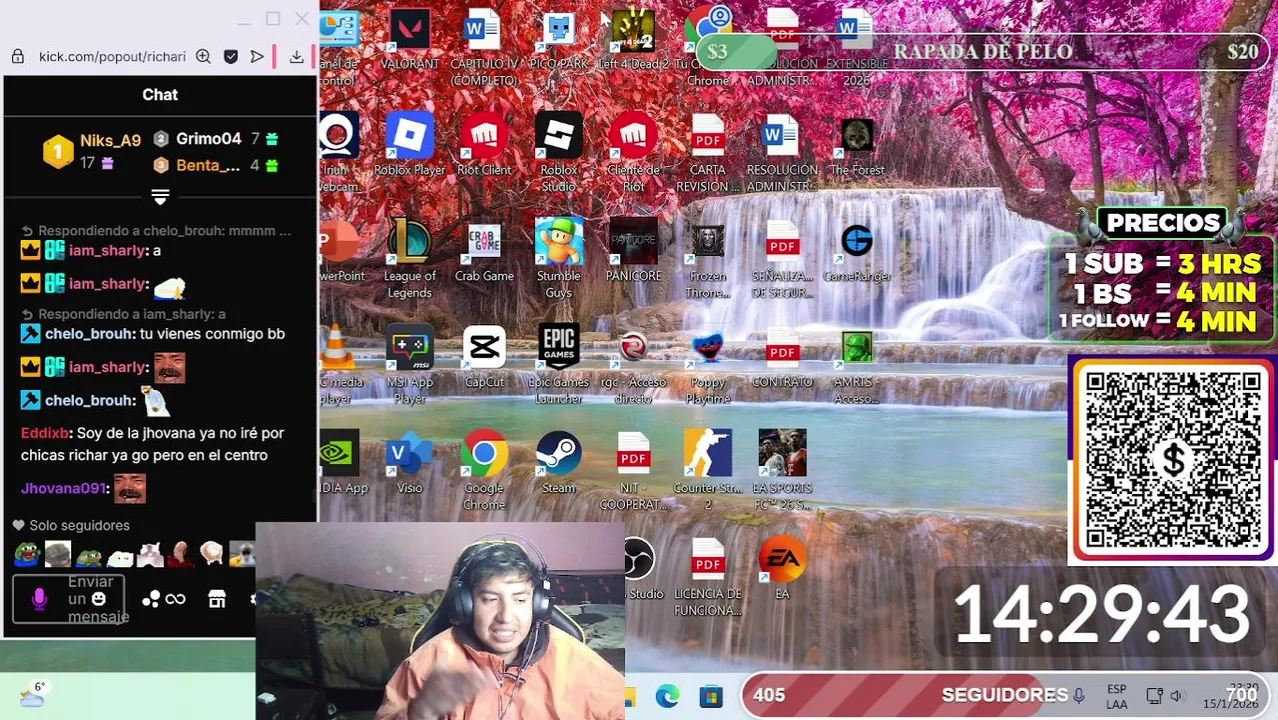Click the Enviar un mensaje field
The width and height of the screenshot is (1278, 720).
click(x=69, y=599)
